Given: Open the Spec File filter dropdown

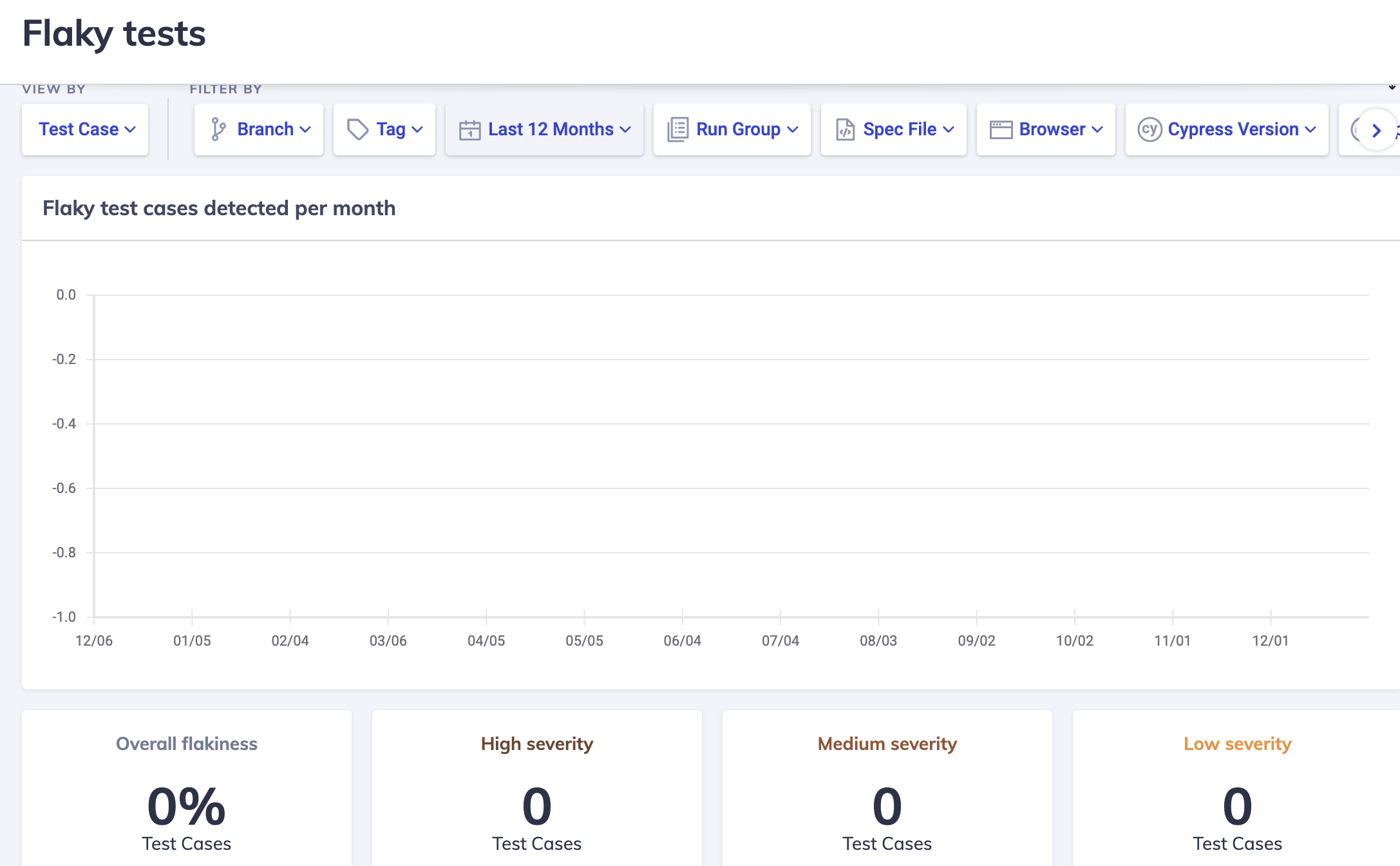Looking at the screenshot, I should (894, 129).
